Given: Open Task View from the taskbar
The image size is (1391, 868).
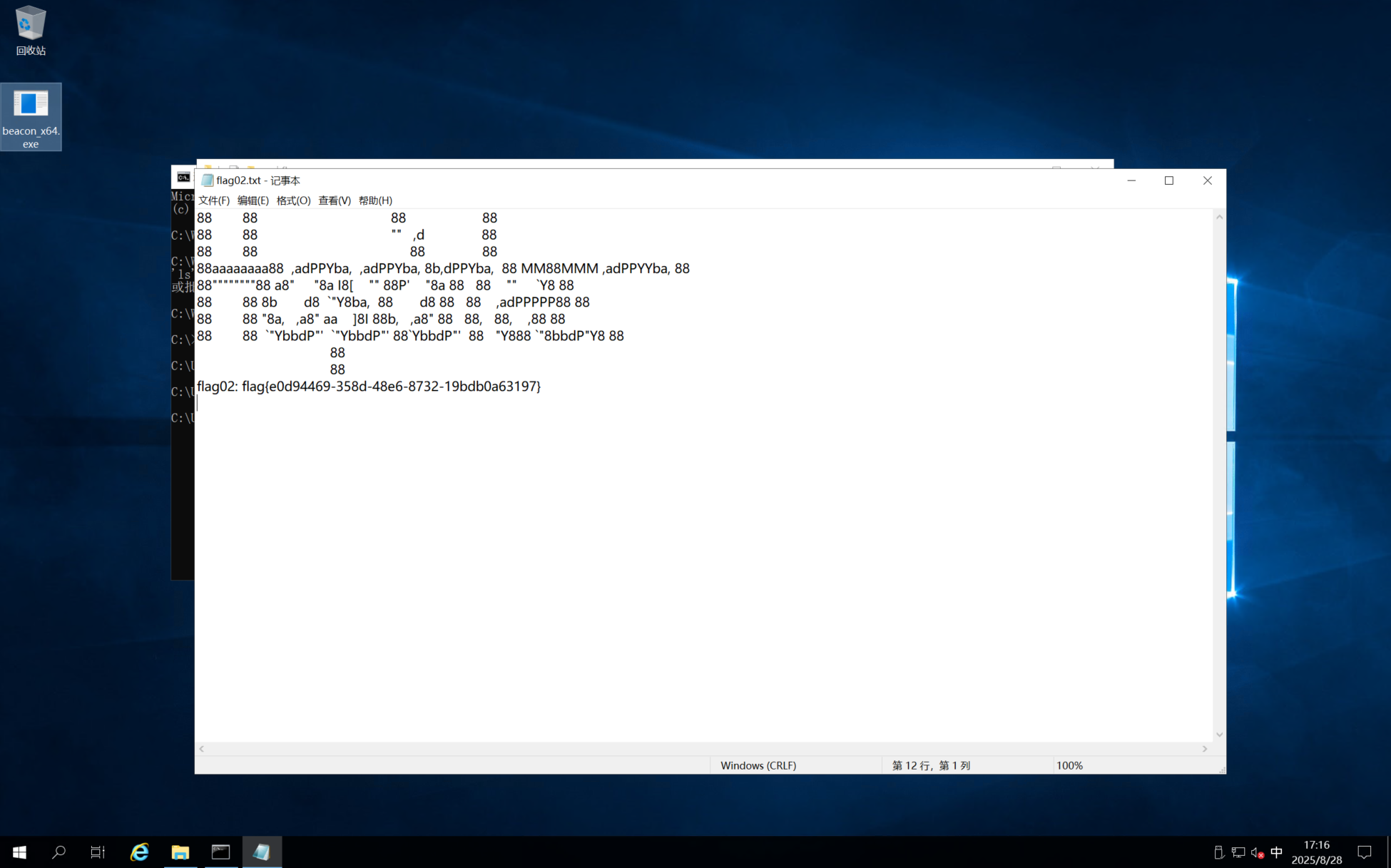Looking at the screenshot, I should (98, 852).
